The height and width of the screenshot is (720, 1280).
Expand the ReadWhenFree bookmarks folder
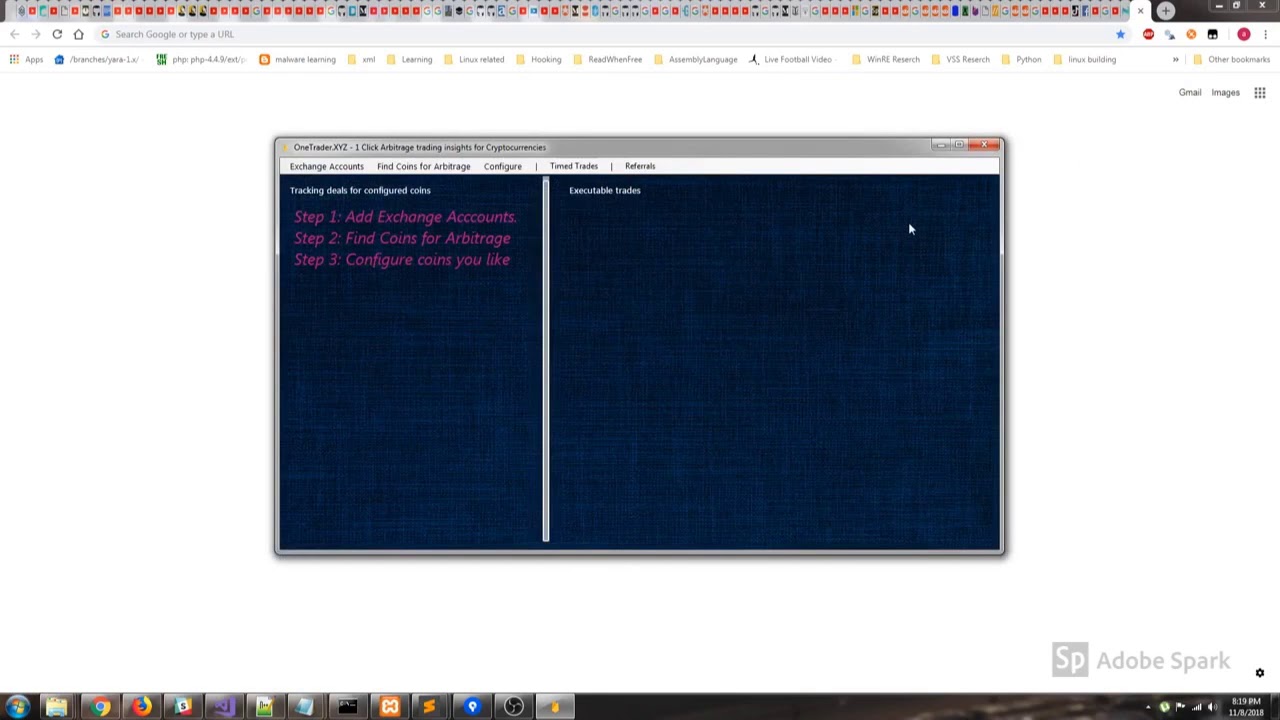pos(607,59)
